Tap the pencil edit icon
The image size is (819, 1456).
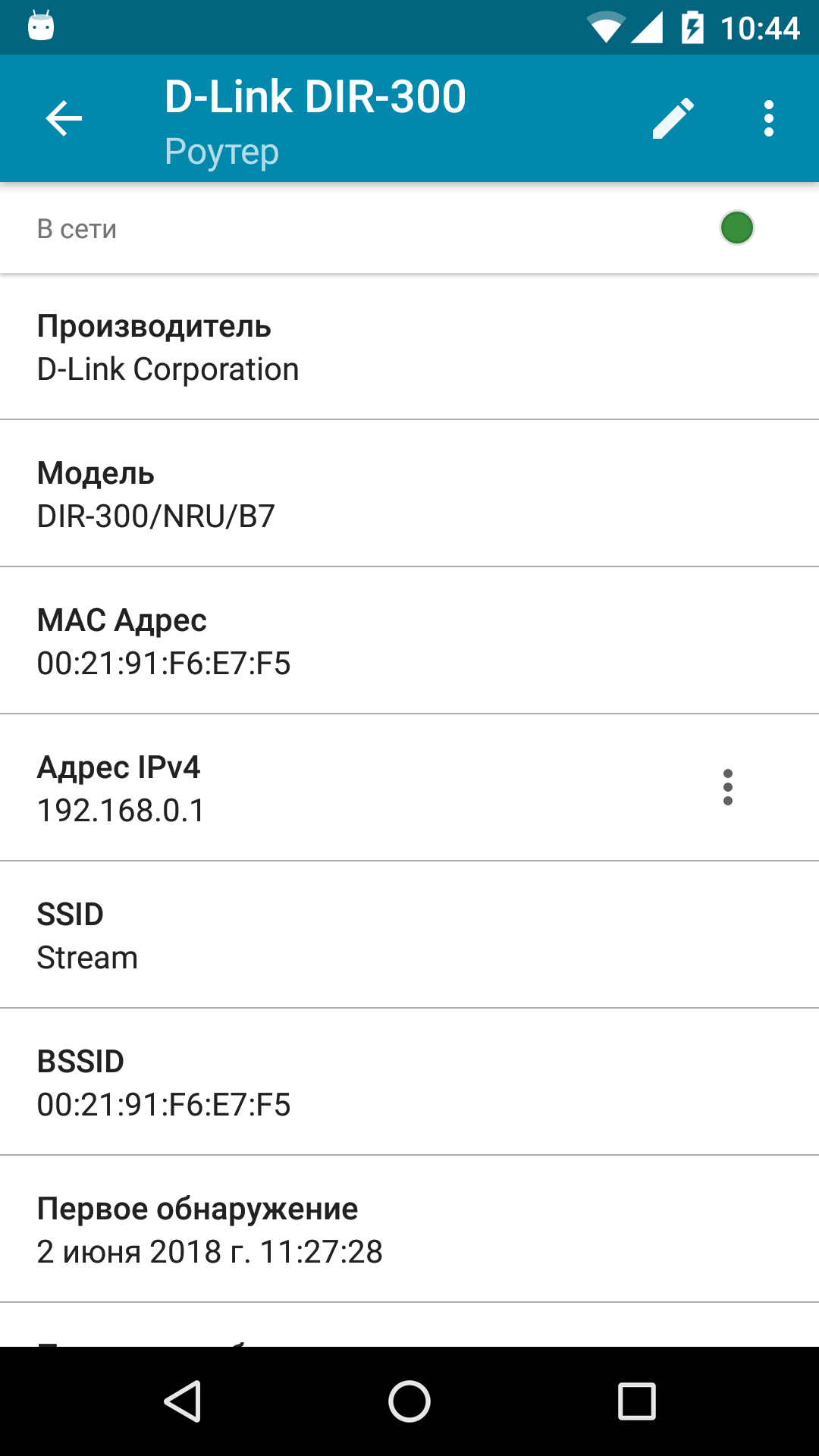pos(673,118)
